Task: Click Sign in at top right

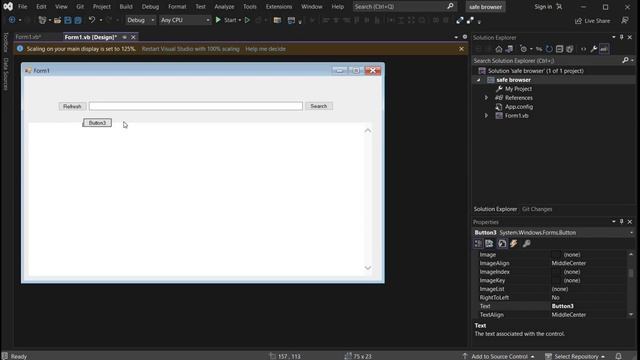Action: 543,7
